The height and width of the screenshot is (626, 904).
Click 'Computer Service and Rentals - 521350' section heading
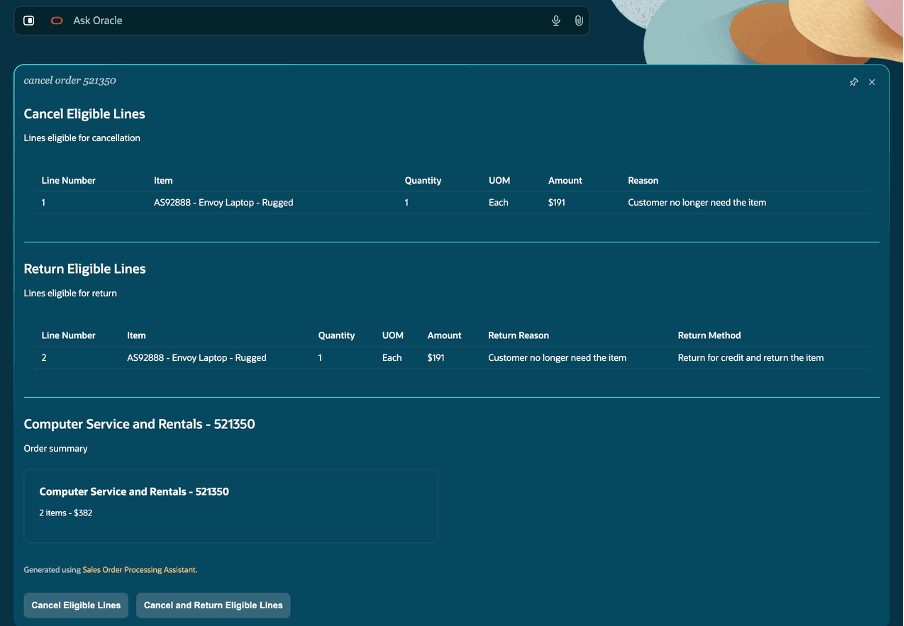pos(139,424)
